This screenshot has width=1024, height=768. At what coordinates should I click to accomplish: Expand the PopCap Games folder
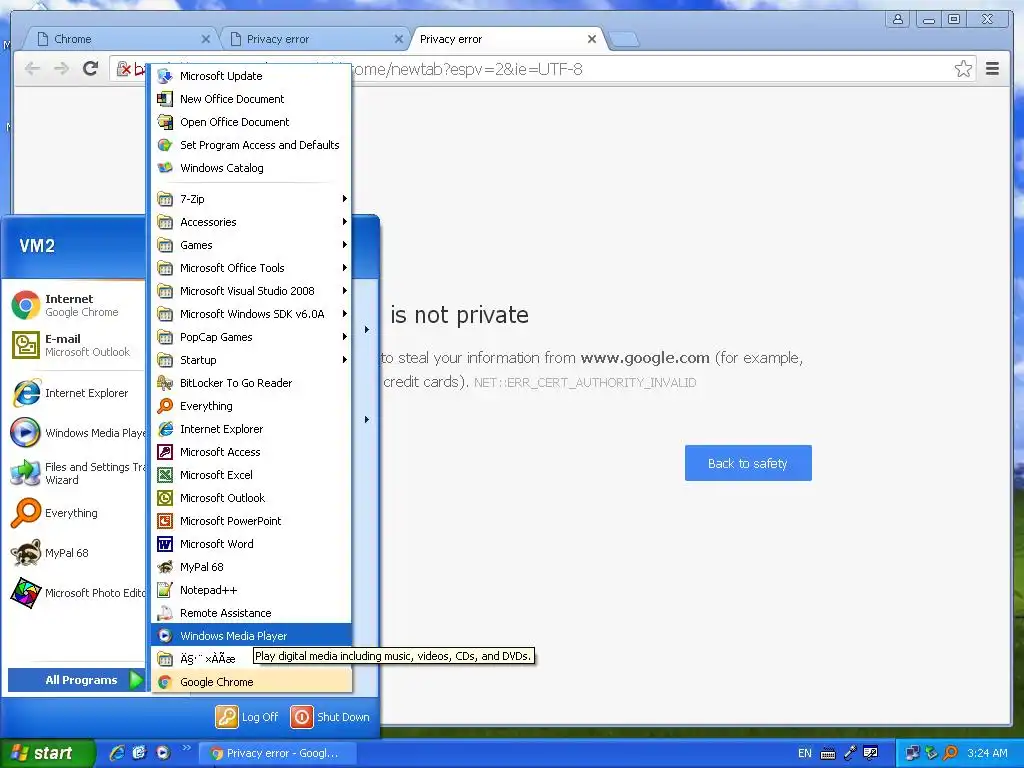pos(251,336)
